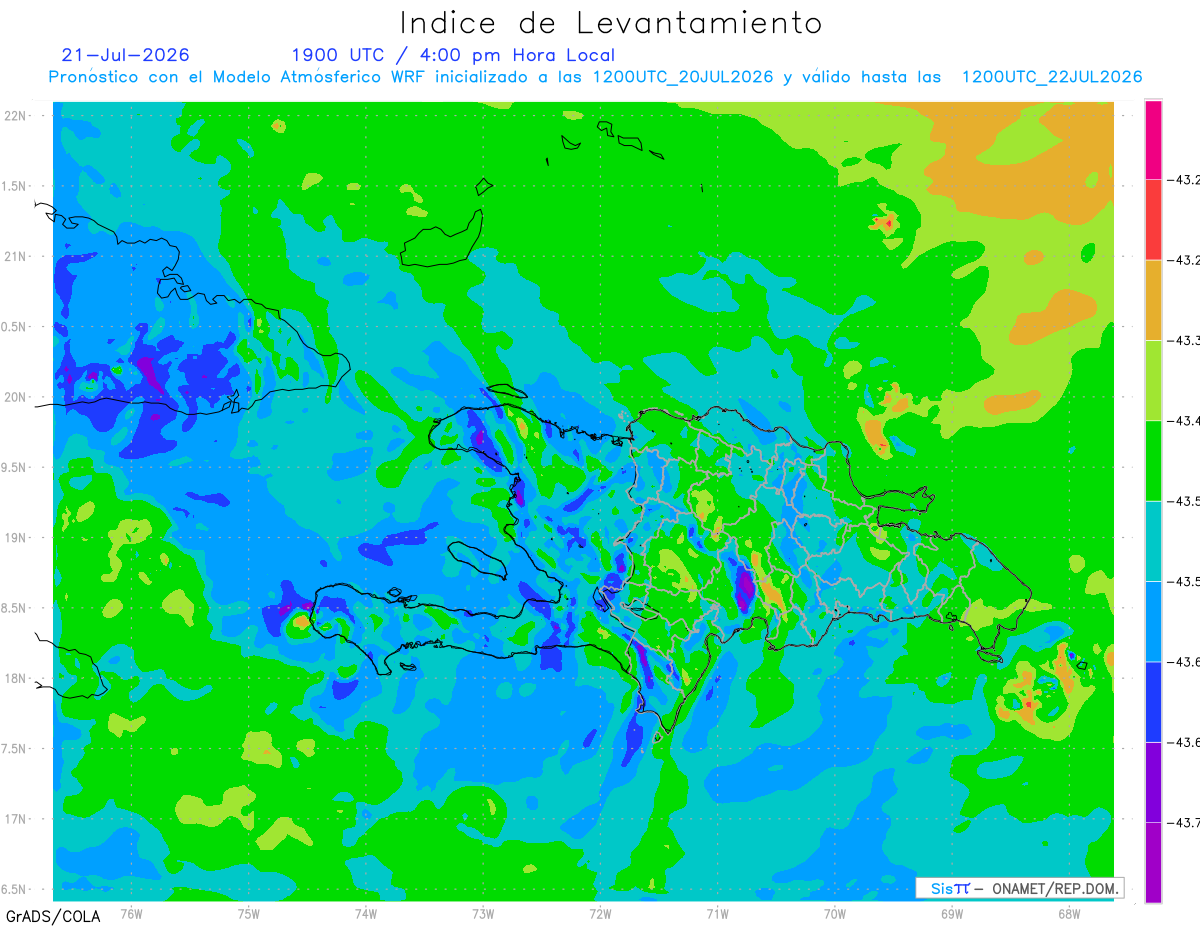Pick the light blue swatch in the color bar
This screenshot has height=927, width=1200.
1153,621
